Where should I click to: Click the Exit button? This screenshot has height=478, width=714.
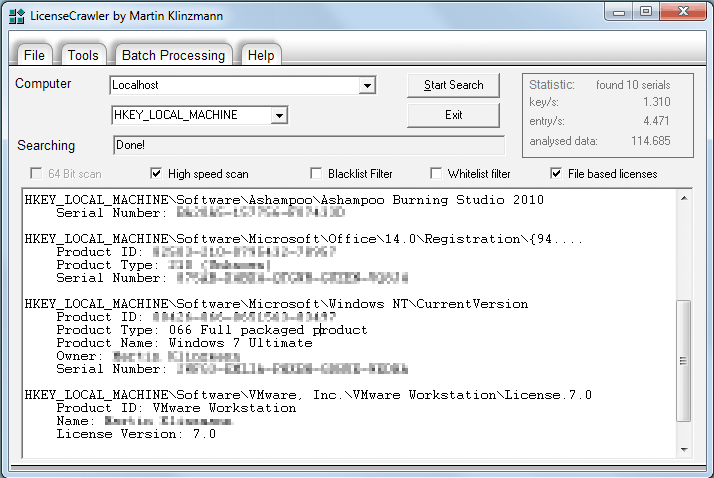[x=454, y=115]
